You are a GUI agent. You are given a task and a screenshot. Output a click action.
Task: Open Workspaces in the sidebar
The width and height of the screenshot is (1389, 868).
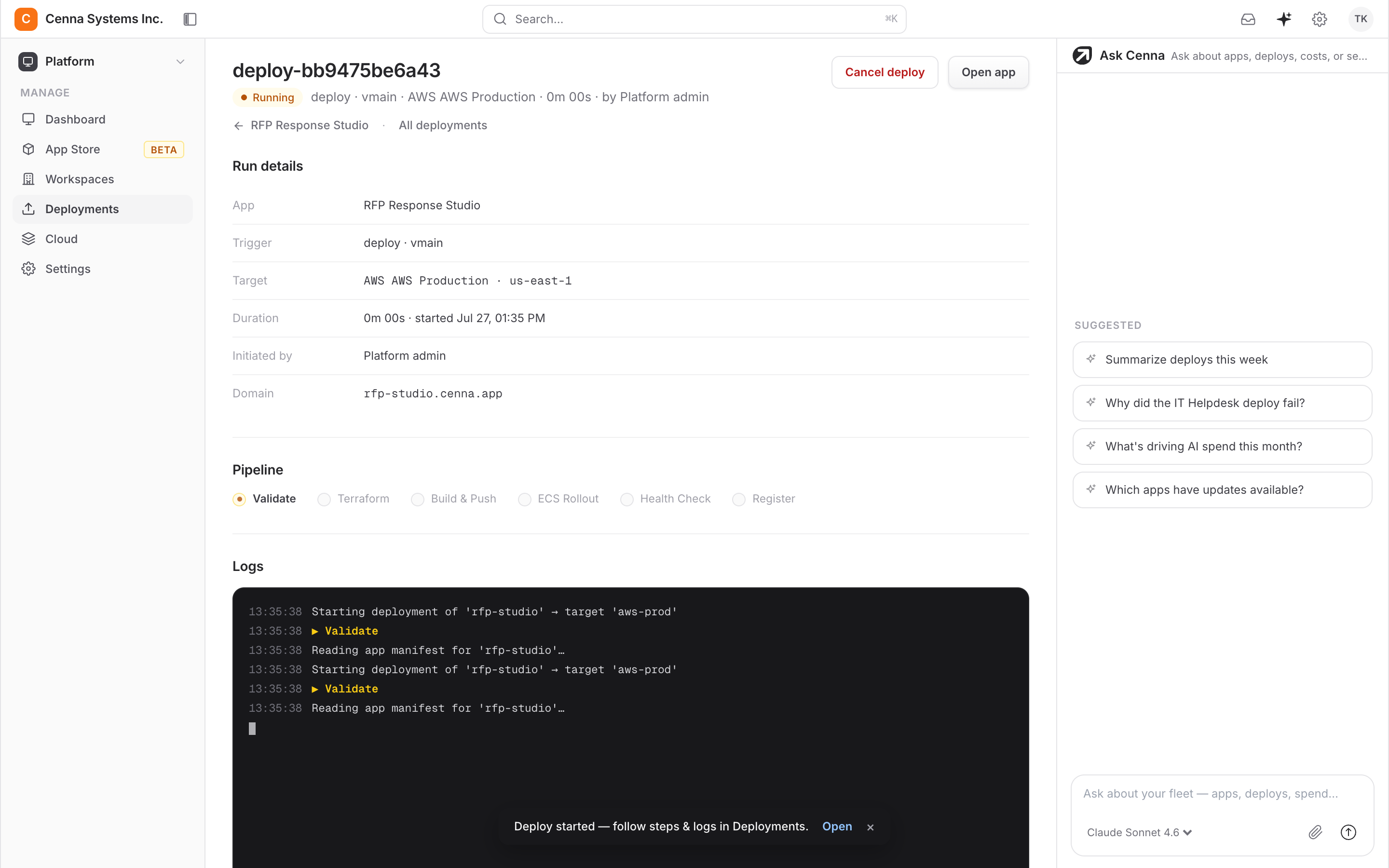103,179
